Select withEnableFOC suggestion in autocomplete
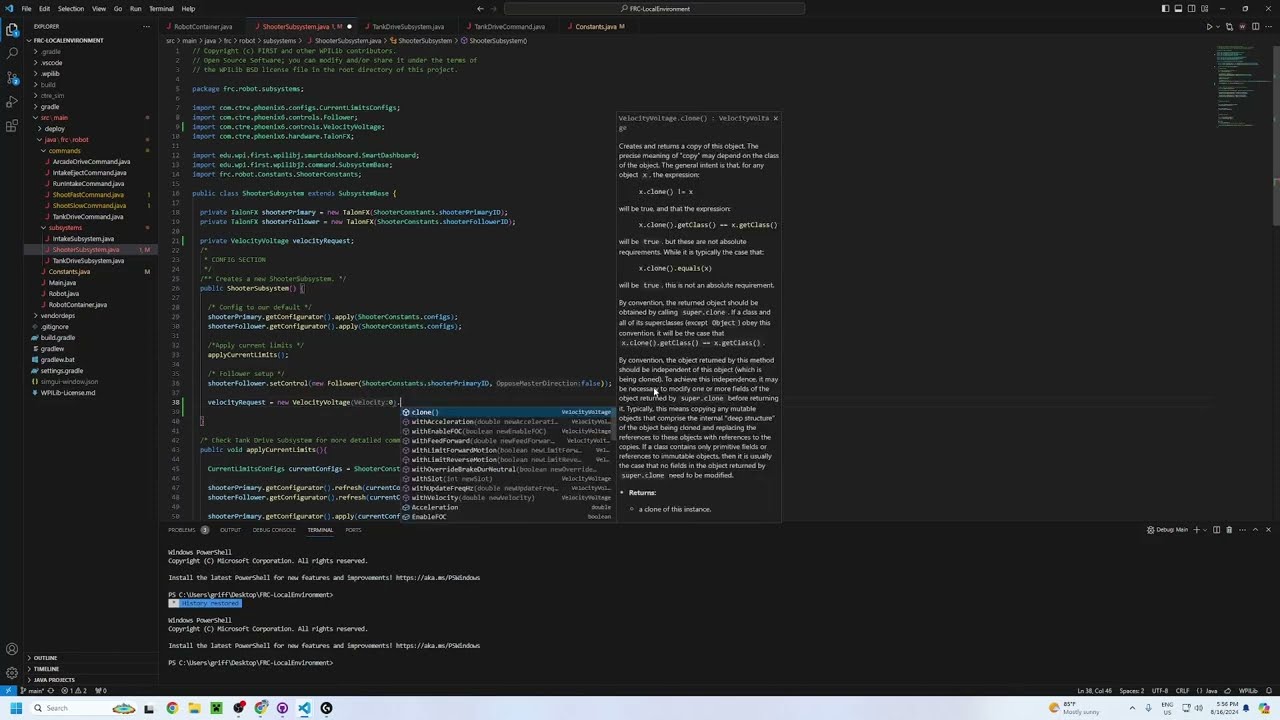 point(507,431)
